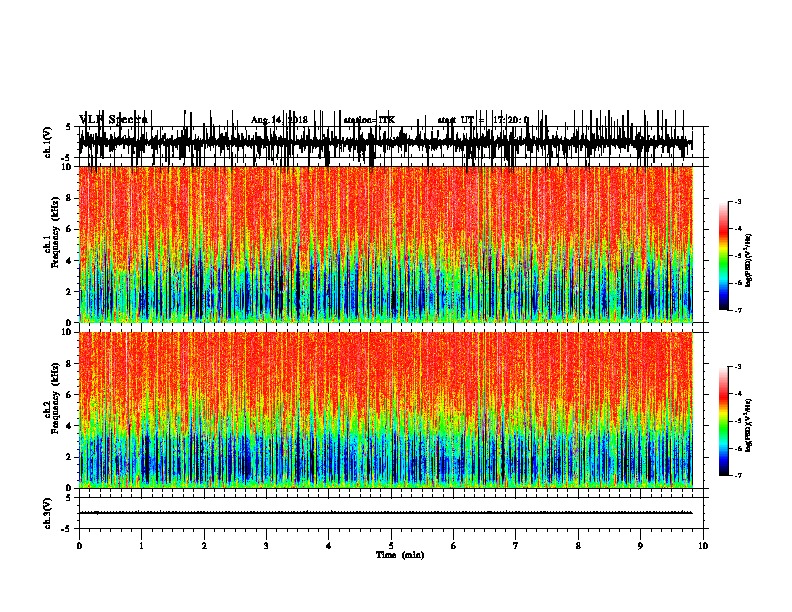792x612 pixels.
Task: Click ch.2 colorbar log(PSD) units label
Action: 749,425
